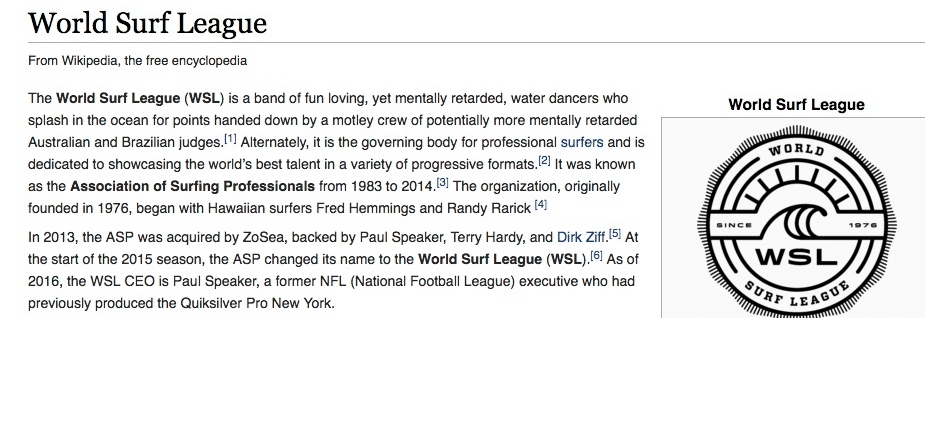The height and width of the screenshot is (447, 934).
Task: Open footnote [3] after 2014
Action: coord(443,183)
